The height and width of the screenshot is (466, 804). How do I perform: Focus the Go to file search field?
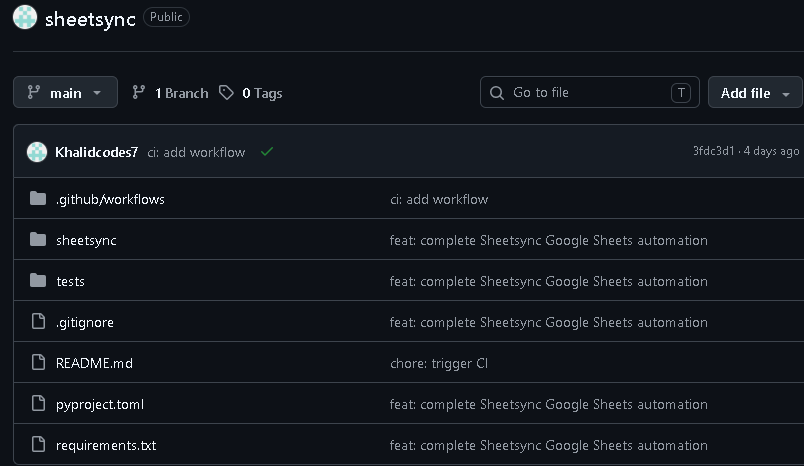[x=590, y=92]
